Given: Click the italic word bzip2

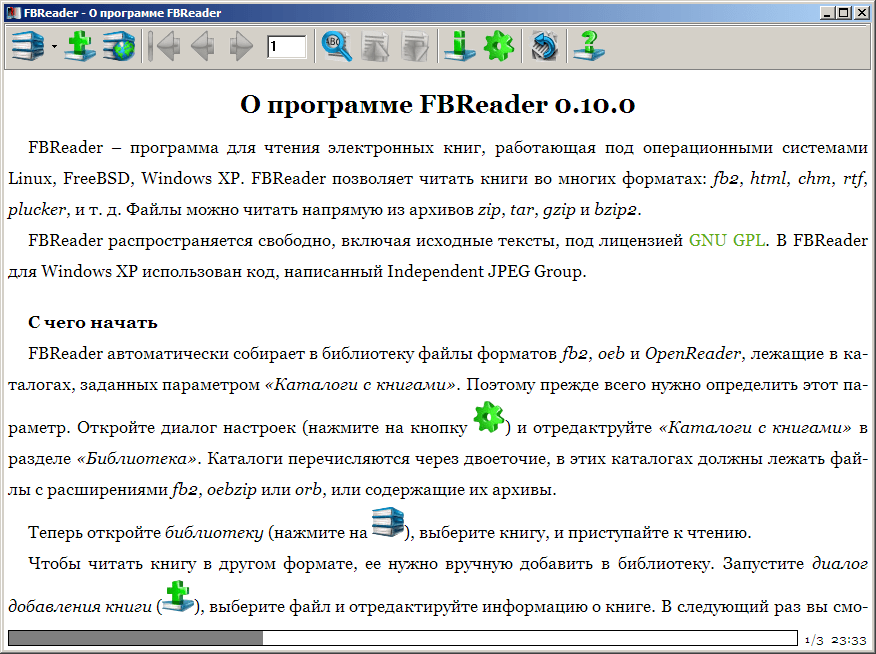Looking at the screenshot, I should pyautogui.click(x=616, y=209).
